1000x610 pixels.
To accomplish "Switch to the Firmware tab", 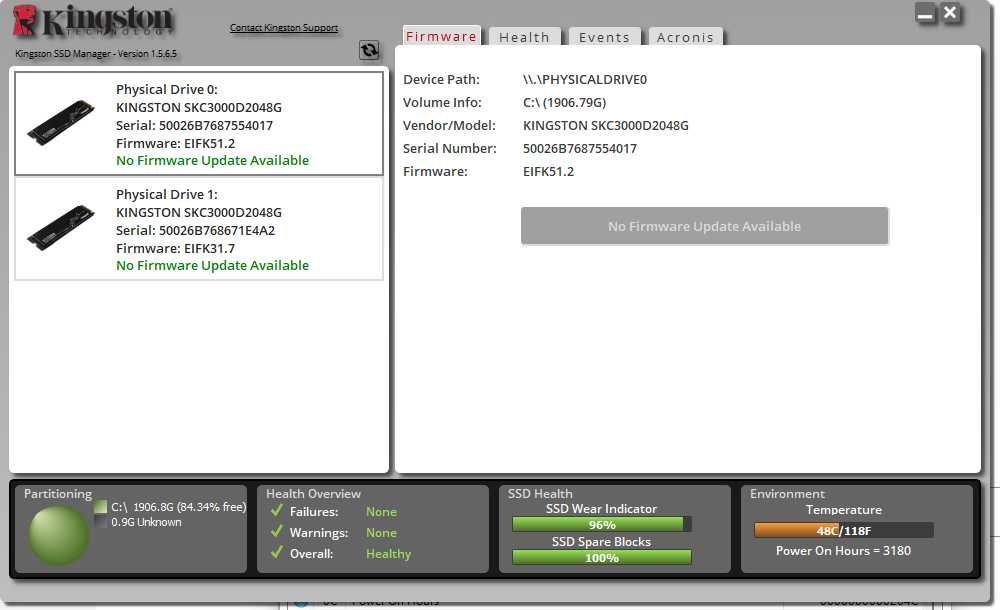I will pos(441,36).
